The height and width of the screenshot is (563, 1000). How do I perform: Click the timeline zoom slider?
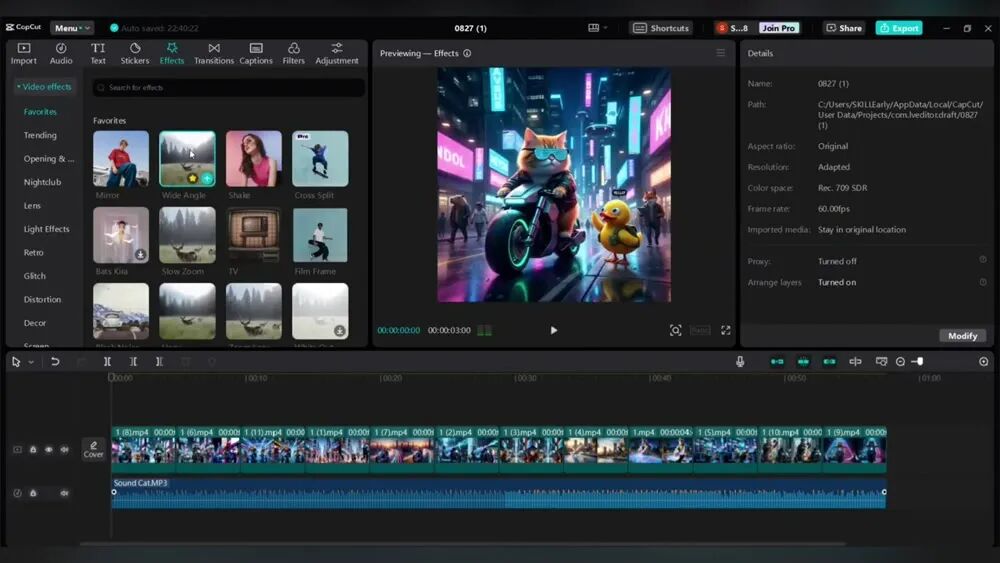(918, 362)
